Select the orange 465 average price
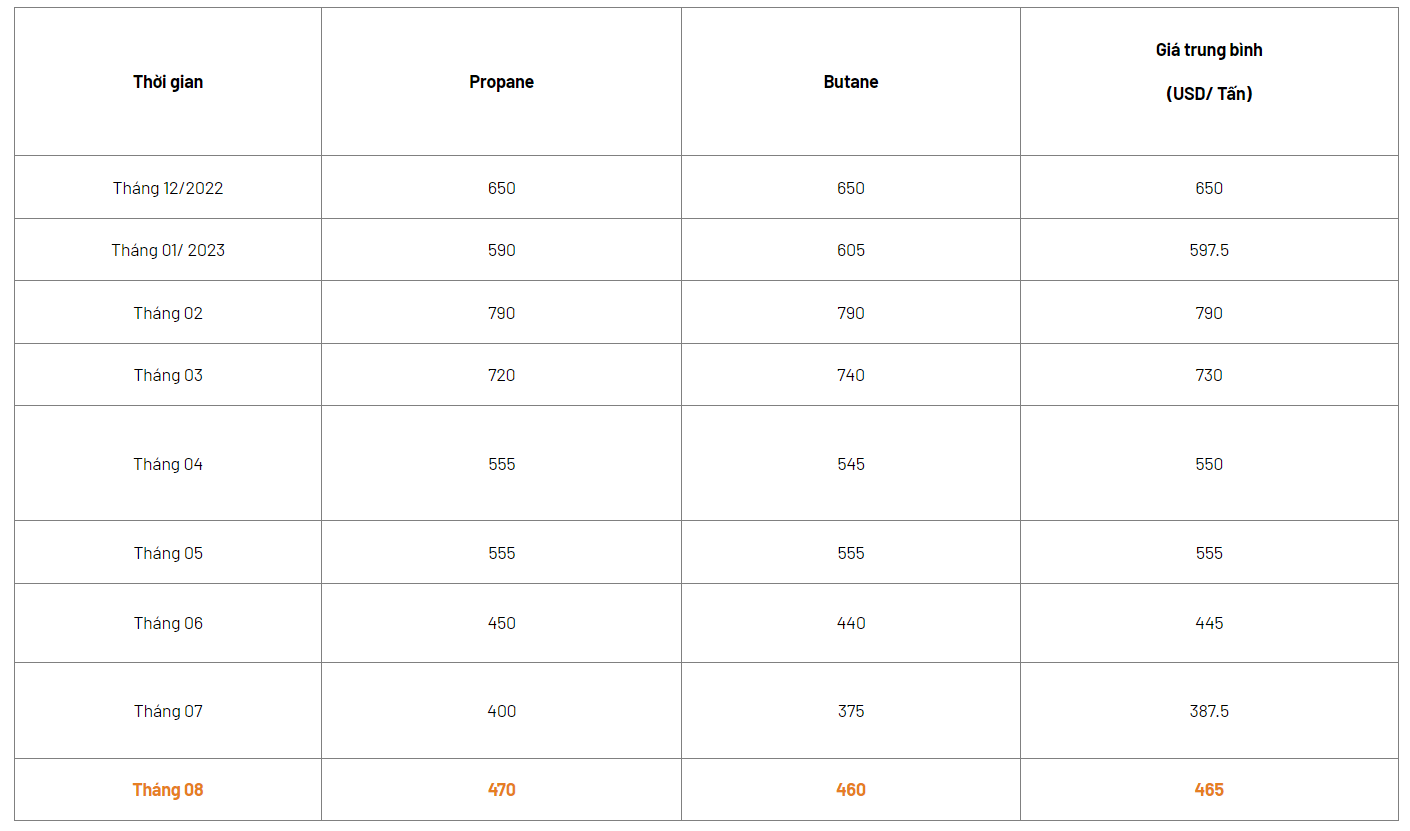1410x831 pixels. [1209, 790]
